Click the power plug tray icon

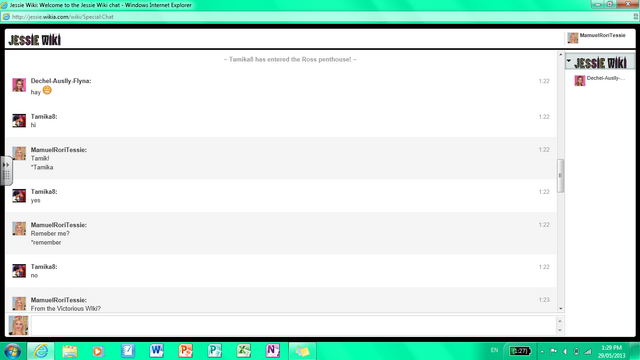tap(576, 351)
